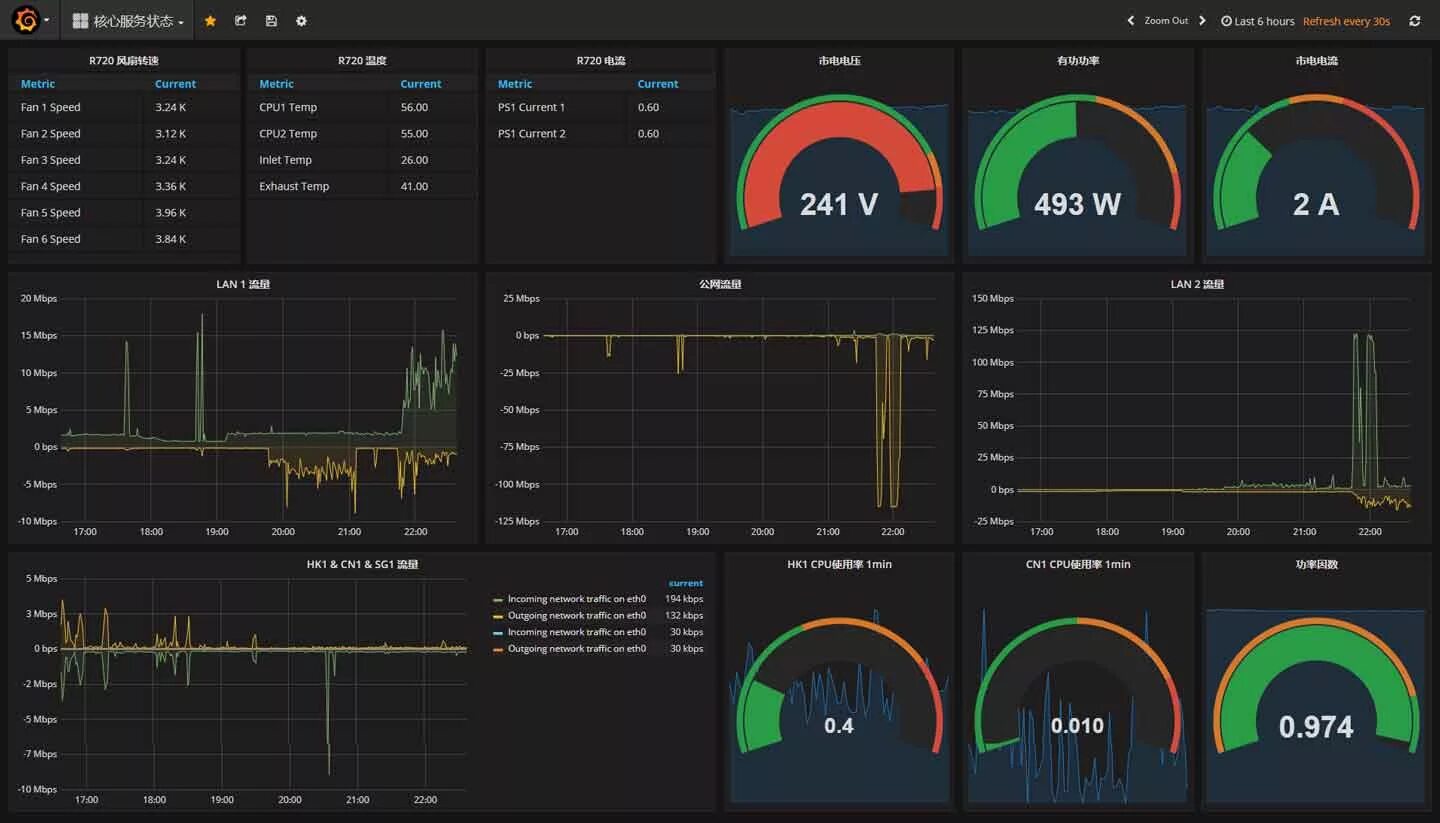Open the 公网流量 panel title menu
The width and height of the screenshot is (1440, 823).
point(720,284)
